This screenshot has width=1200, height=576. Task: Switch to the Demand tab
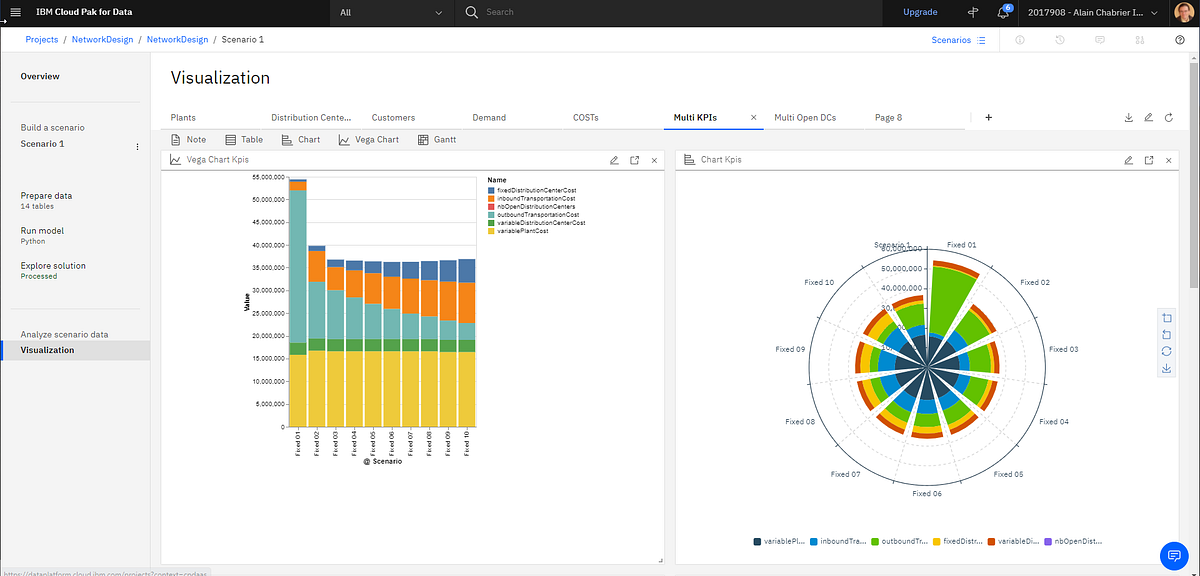pos(489,117)
